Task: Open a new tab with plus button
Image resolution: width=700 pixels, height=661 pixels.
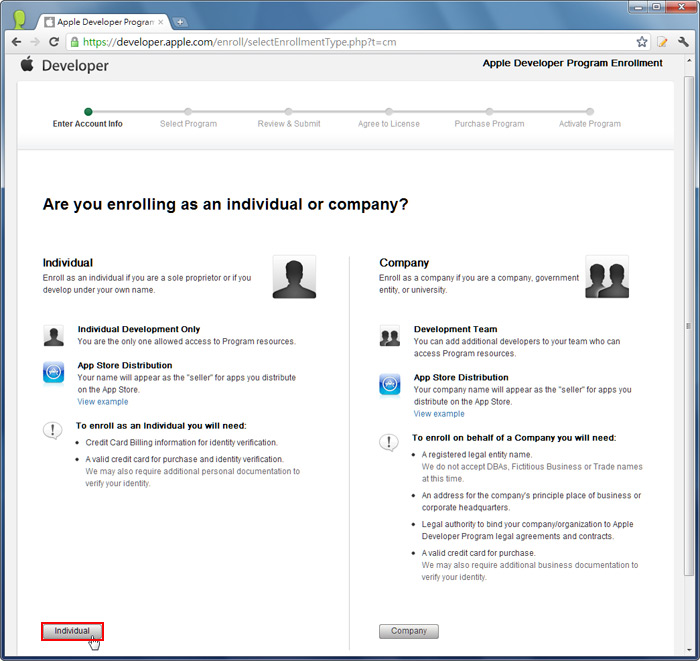Action: (179, 22)
